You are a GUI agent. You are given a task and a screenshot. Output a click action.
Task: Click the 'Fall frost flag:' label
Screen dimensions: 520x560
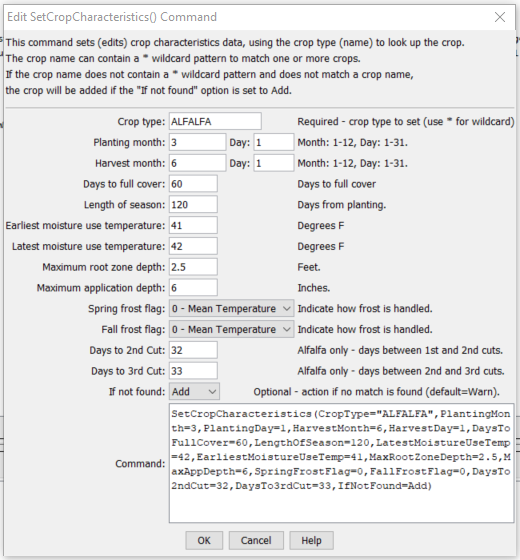coord(133,329)
